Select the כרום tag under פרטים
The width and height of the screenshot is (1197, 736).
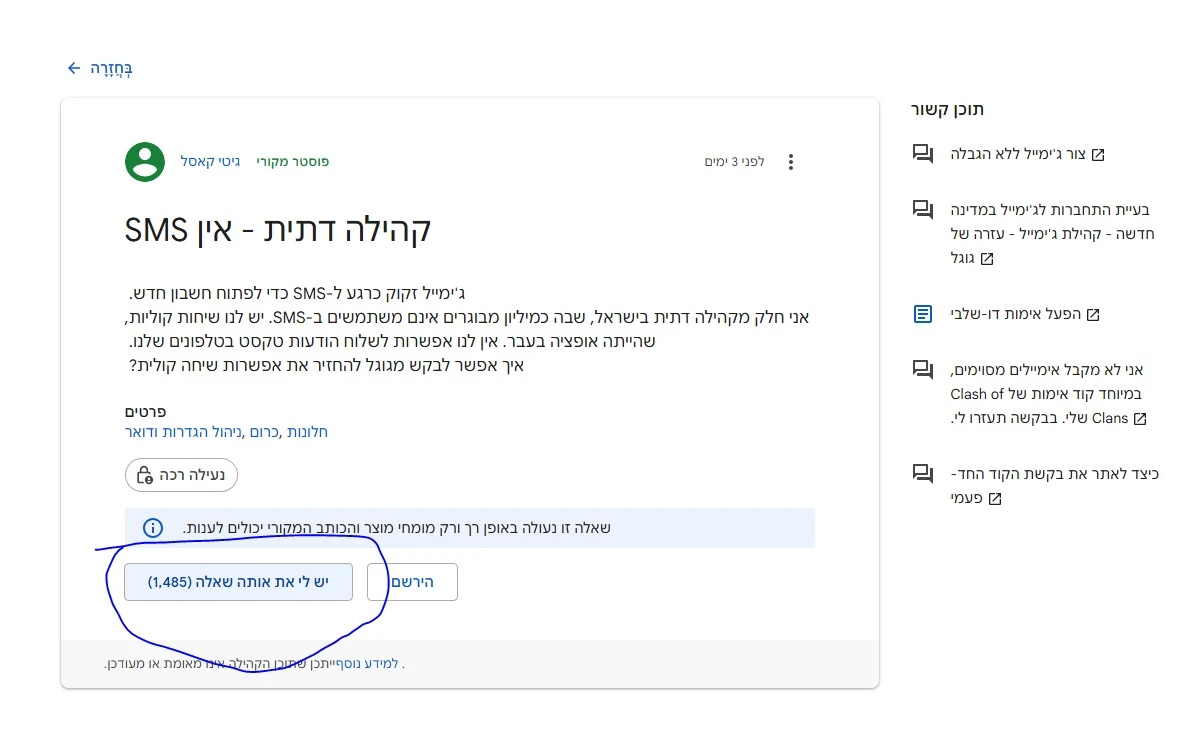264,432
